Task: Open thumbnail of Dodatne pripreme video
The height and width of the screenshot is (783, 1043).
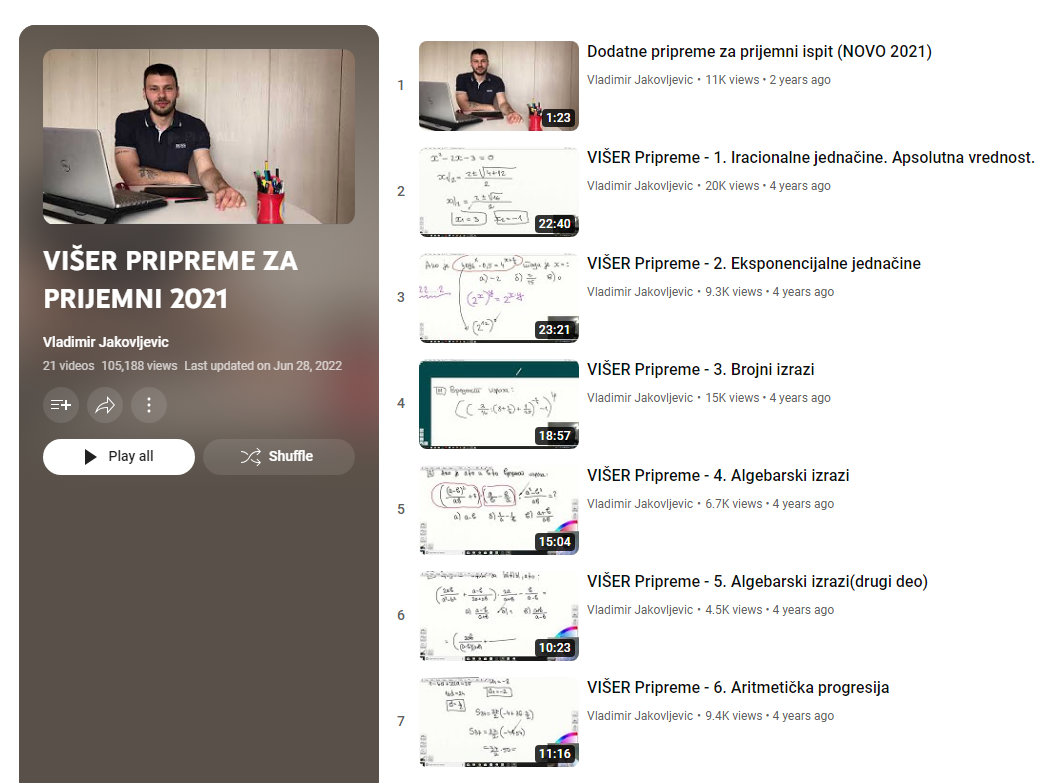Action: click(x=499, y=86)
